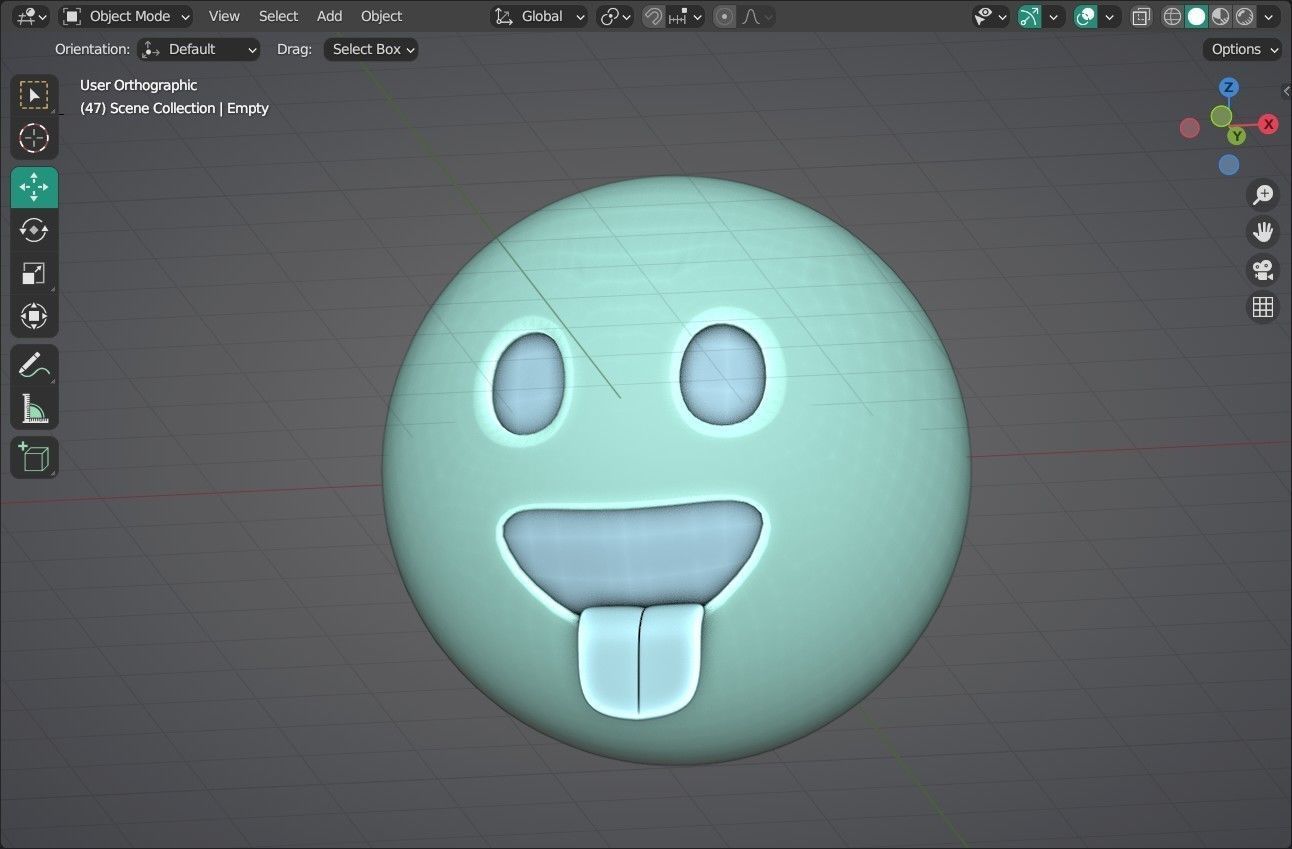Select the Measure tool

click(34, 408)
